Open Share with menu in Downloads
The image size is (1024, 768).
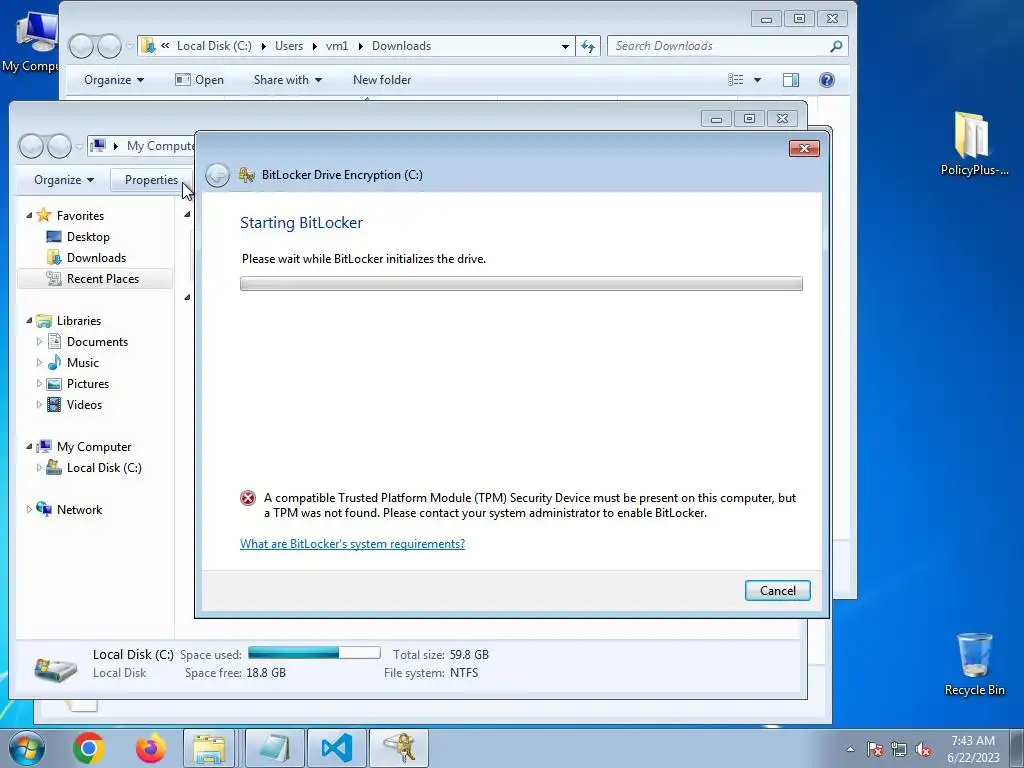(287, 80)
